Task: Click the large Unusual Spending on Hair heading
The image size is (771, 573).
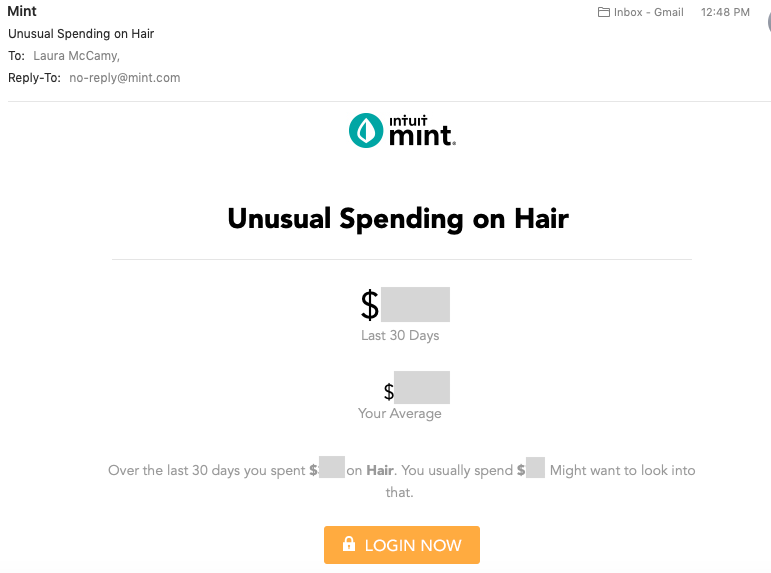Action: tap(398, 218)
